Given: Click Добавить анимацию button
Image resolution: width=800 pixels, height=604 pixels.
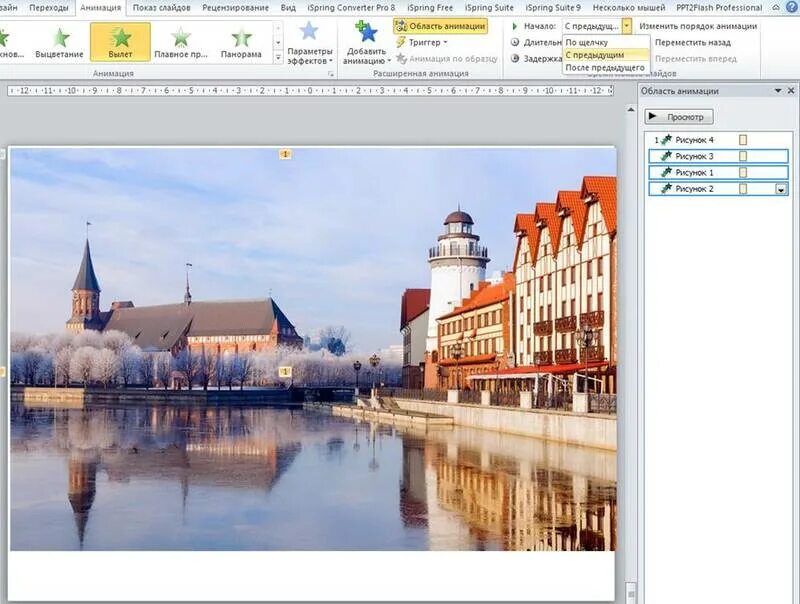Looking at the screenshot, I should [x=366, y=44].
